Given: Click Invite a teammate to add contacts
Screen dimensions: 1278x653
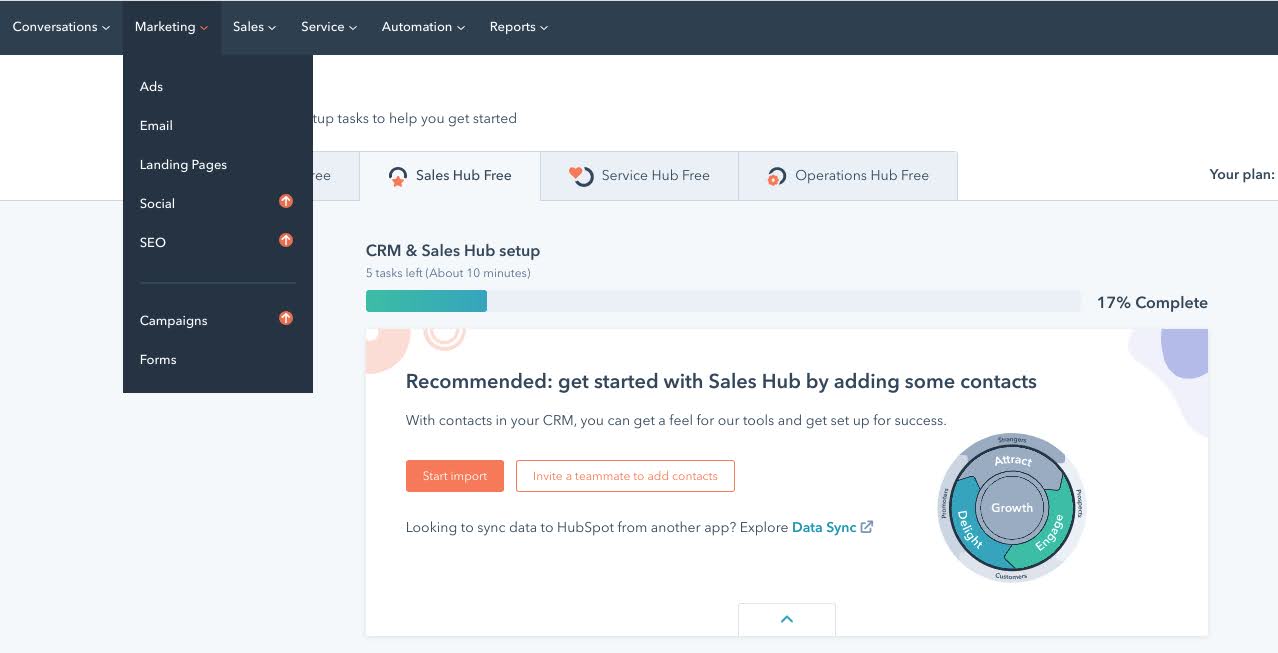Looking at the screenshot, I should coord(625,476).
